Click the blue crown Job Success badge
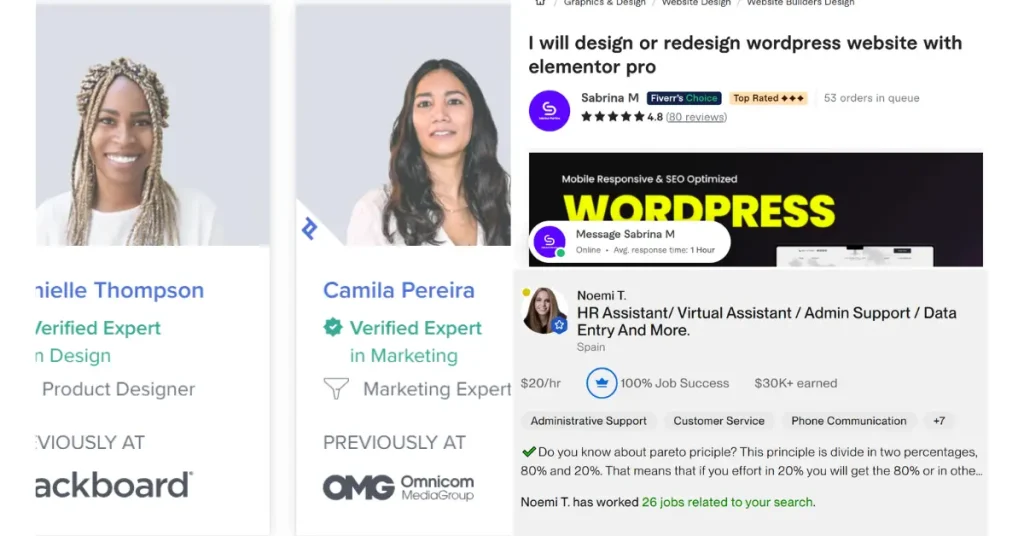Viewport: 1024px width, 536px height. [x=601, y=383]
